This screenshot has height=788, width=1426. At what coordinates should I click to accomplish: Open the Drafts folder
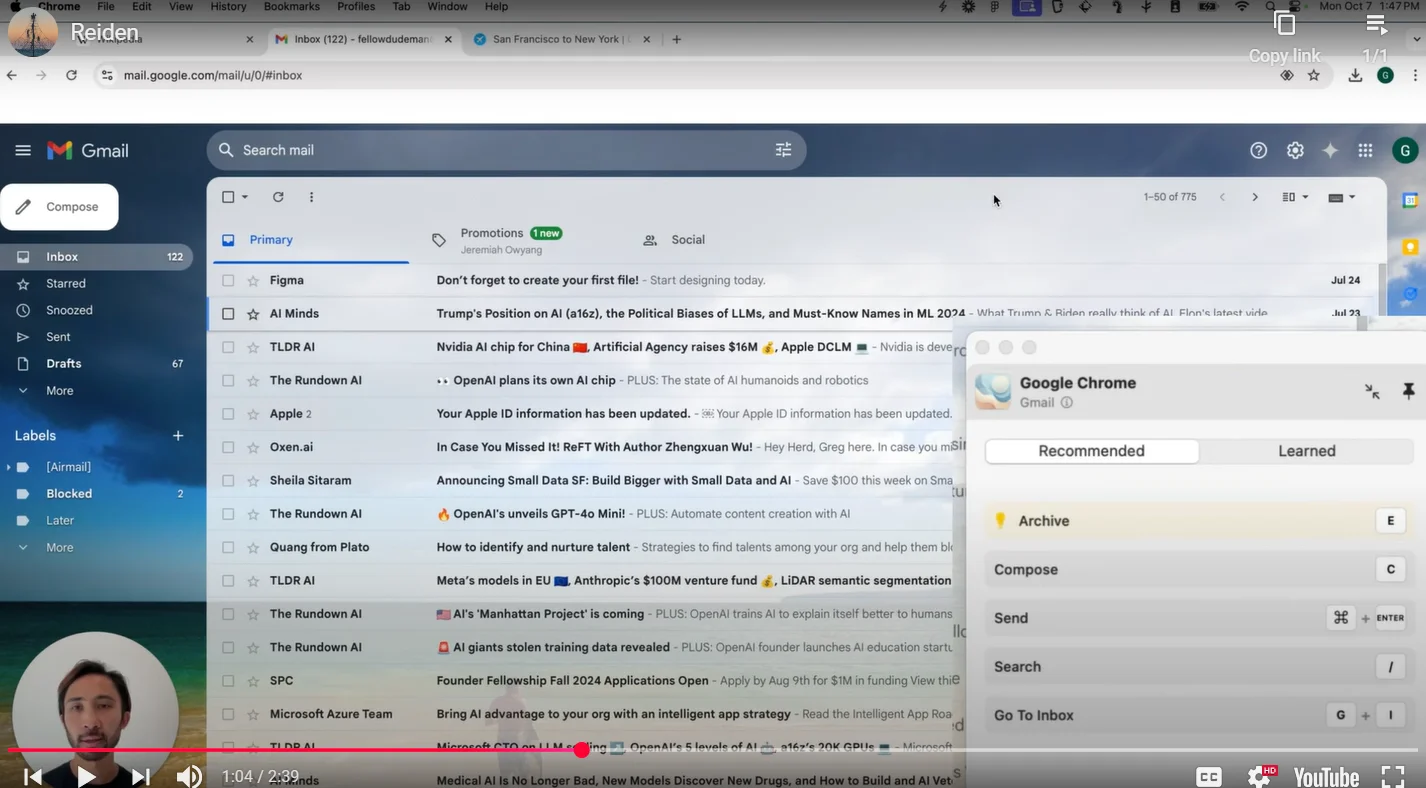(x=64, y=364)
